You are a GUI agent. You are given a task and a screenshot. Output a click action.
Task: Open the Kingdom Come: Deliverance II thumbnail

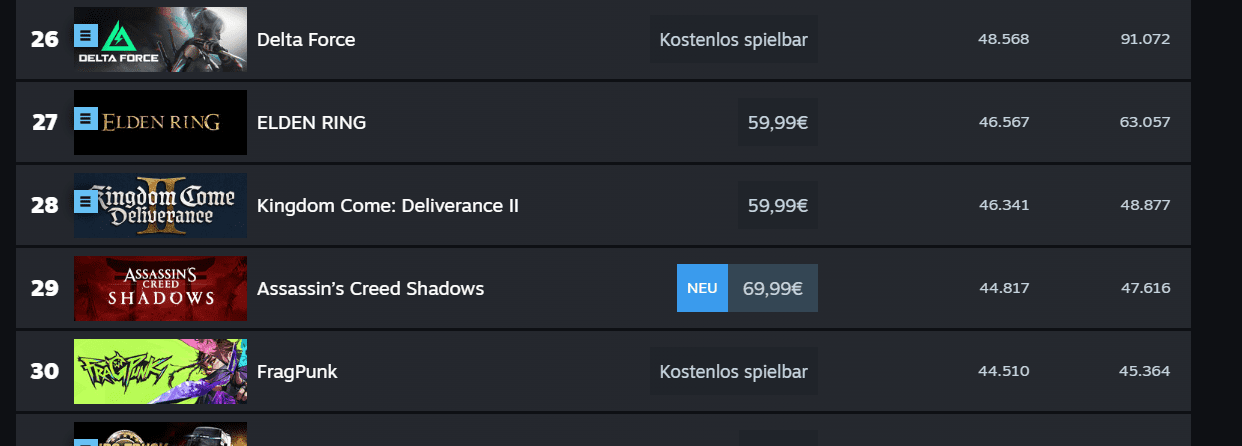[160, 206]
